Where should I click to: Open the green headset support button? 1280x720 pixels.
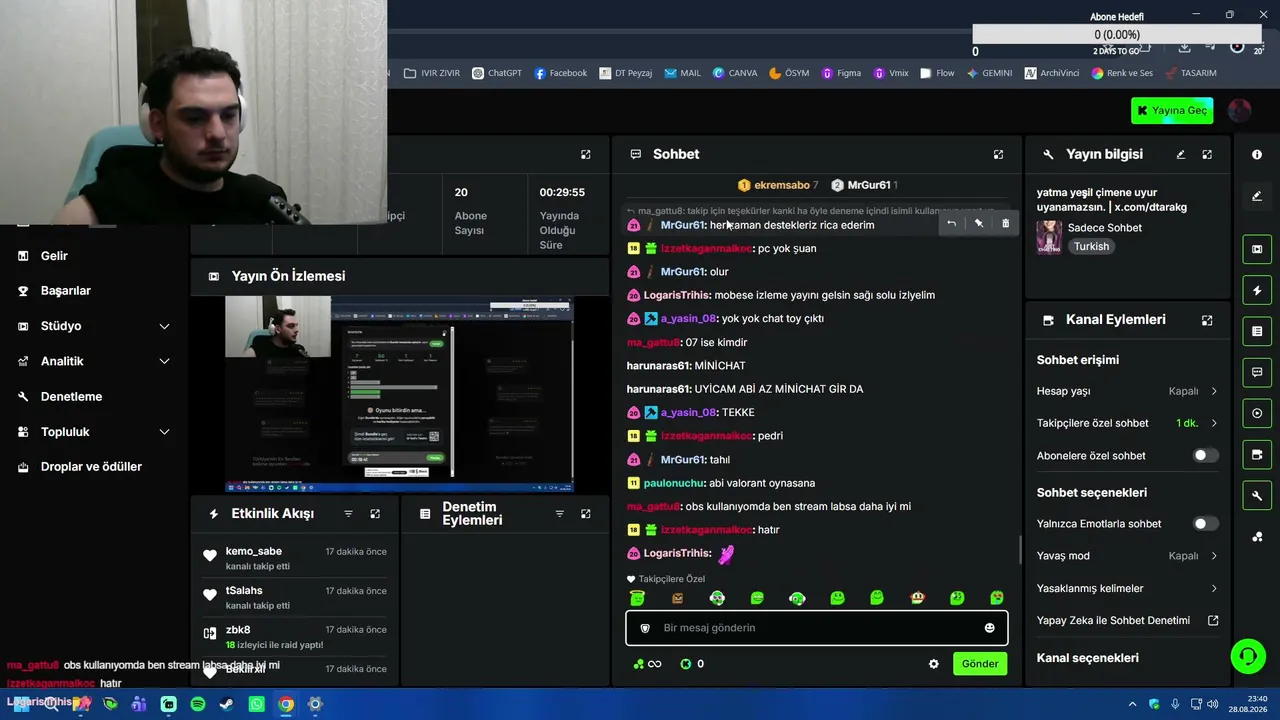pyautogui.click(x=1248, y=656)
